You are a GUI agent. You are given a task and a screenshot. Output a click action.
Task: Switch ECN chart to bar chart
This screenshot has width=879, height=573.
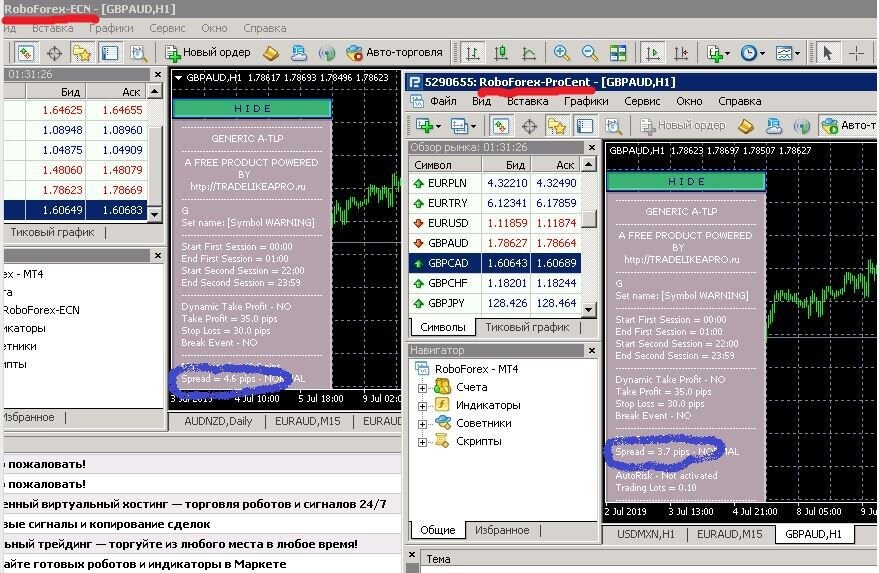pos(473,53)
